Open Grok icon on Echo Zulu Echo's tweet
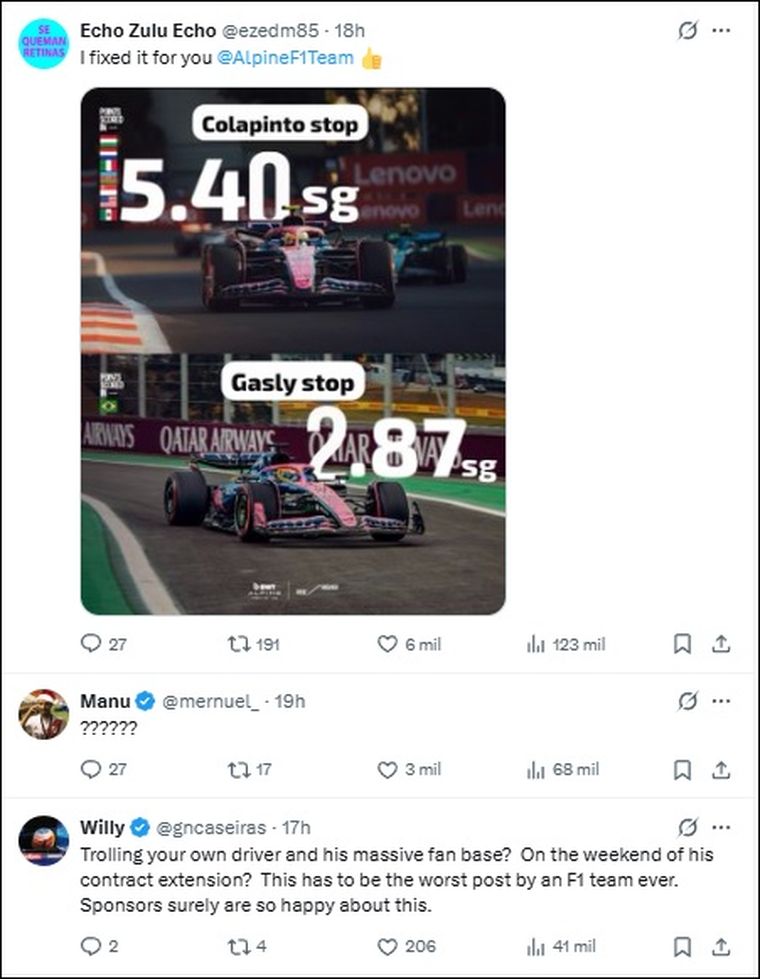The width and height of the screenshot is (760, 979). [x=687, y=31]
